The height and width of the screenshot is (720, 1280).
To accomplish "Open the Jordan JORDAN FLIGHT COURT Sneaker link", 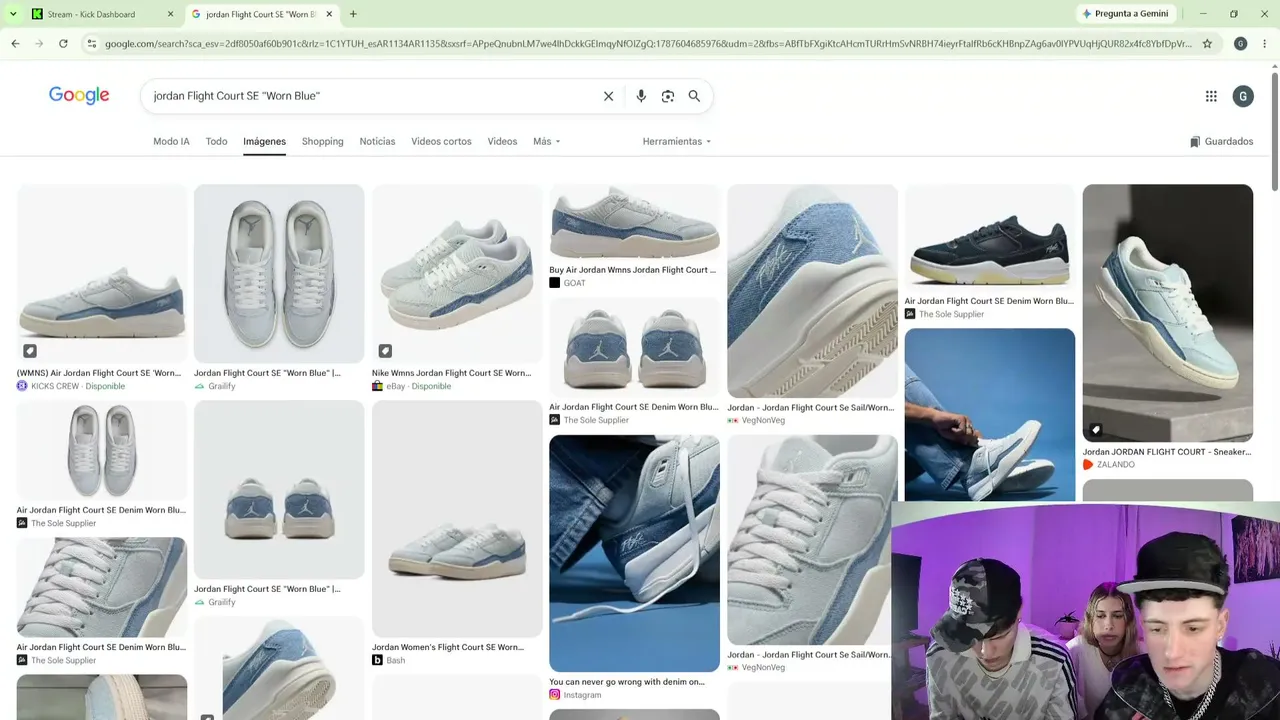I will (1167, 452).
